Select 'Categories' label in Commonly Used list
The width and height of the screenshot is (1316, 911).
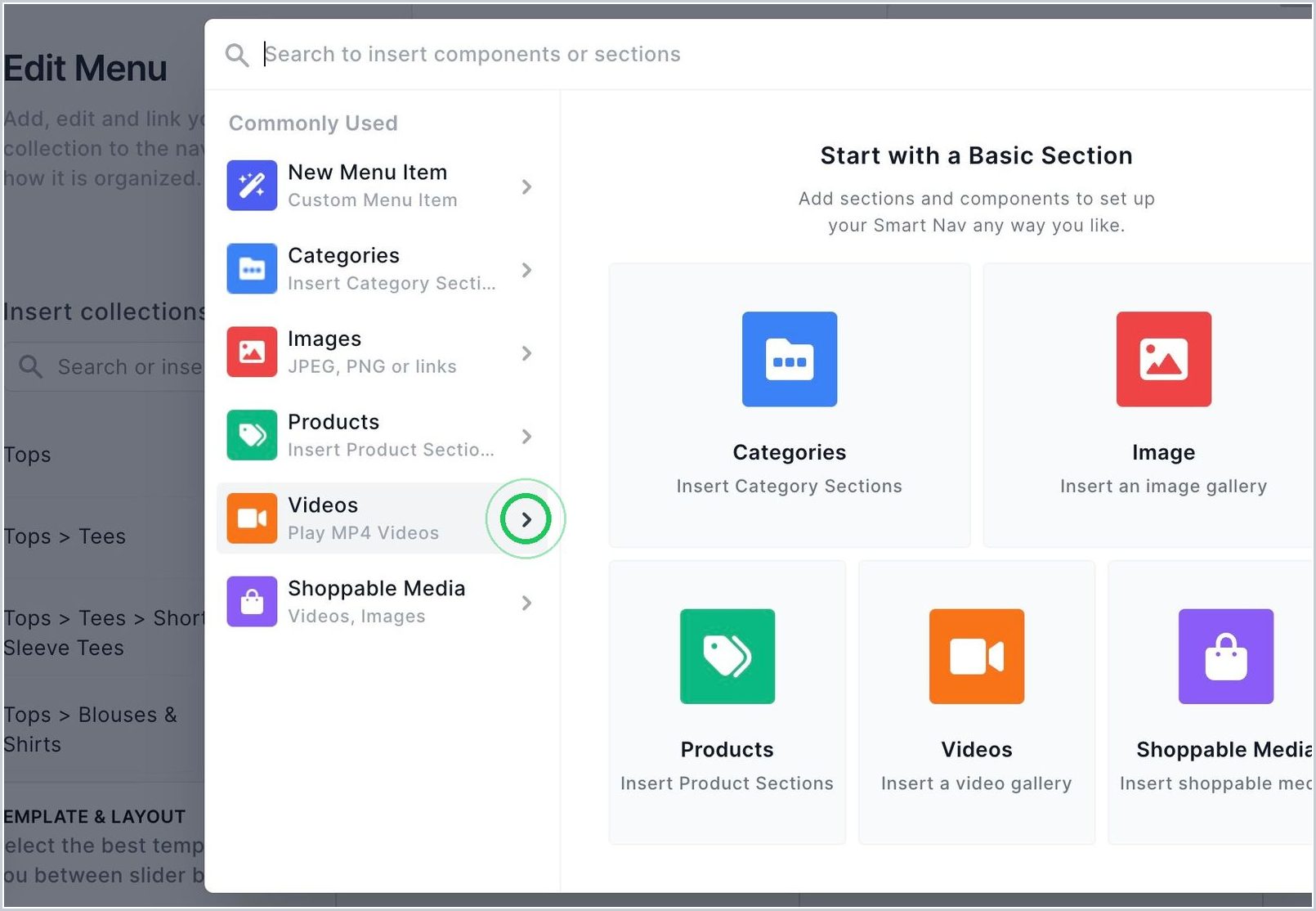343,256
